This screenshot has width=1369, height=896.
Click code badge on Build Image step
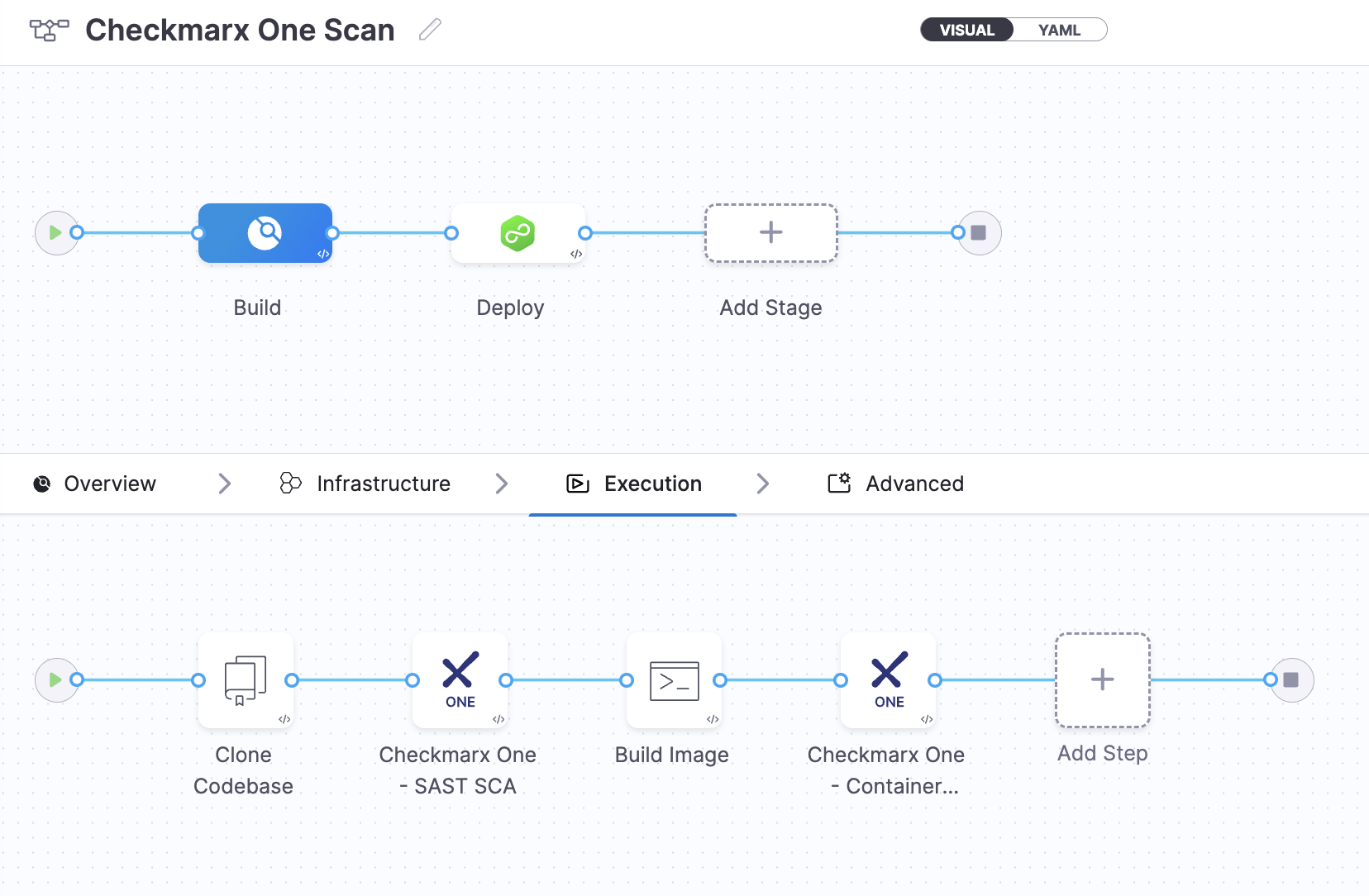(713, 719)
